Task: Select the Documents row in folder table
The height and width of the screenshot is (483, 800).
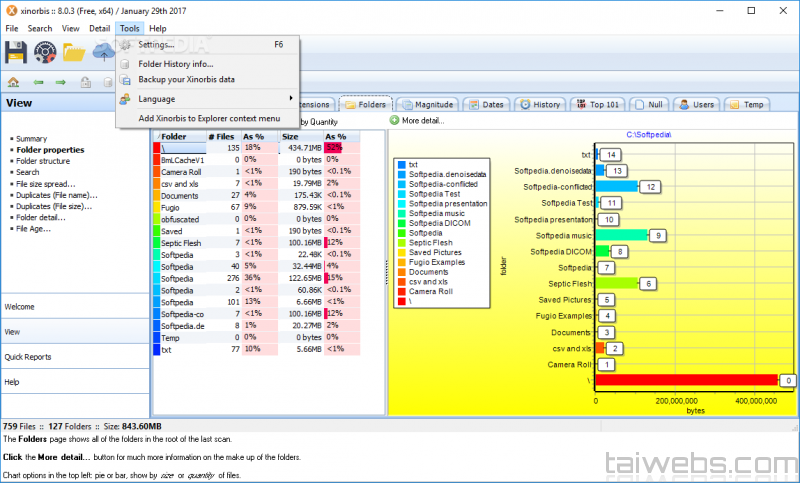Action: pyautogui.click(x=180, y=195)
